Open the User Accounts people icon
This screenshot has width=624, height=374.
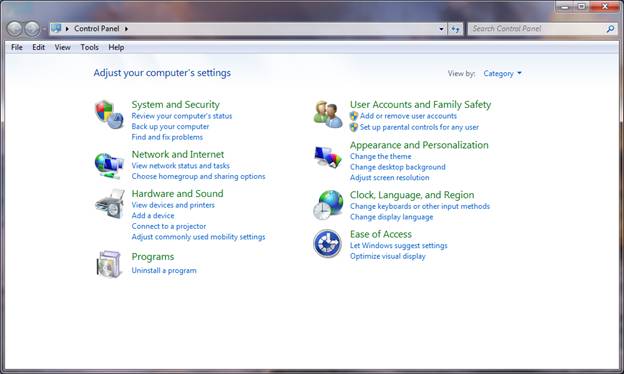(328, 114)
